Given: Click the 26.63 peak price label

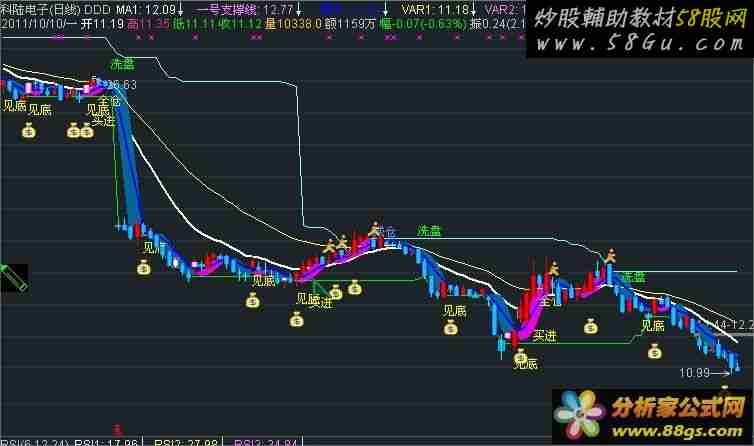Looking at the screenshot, I should coord(123,85).
